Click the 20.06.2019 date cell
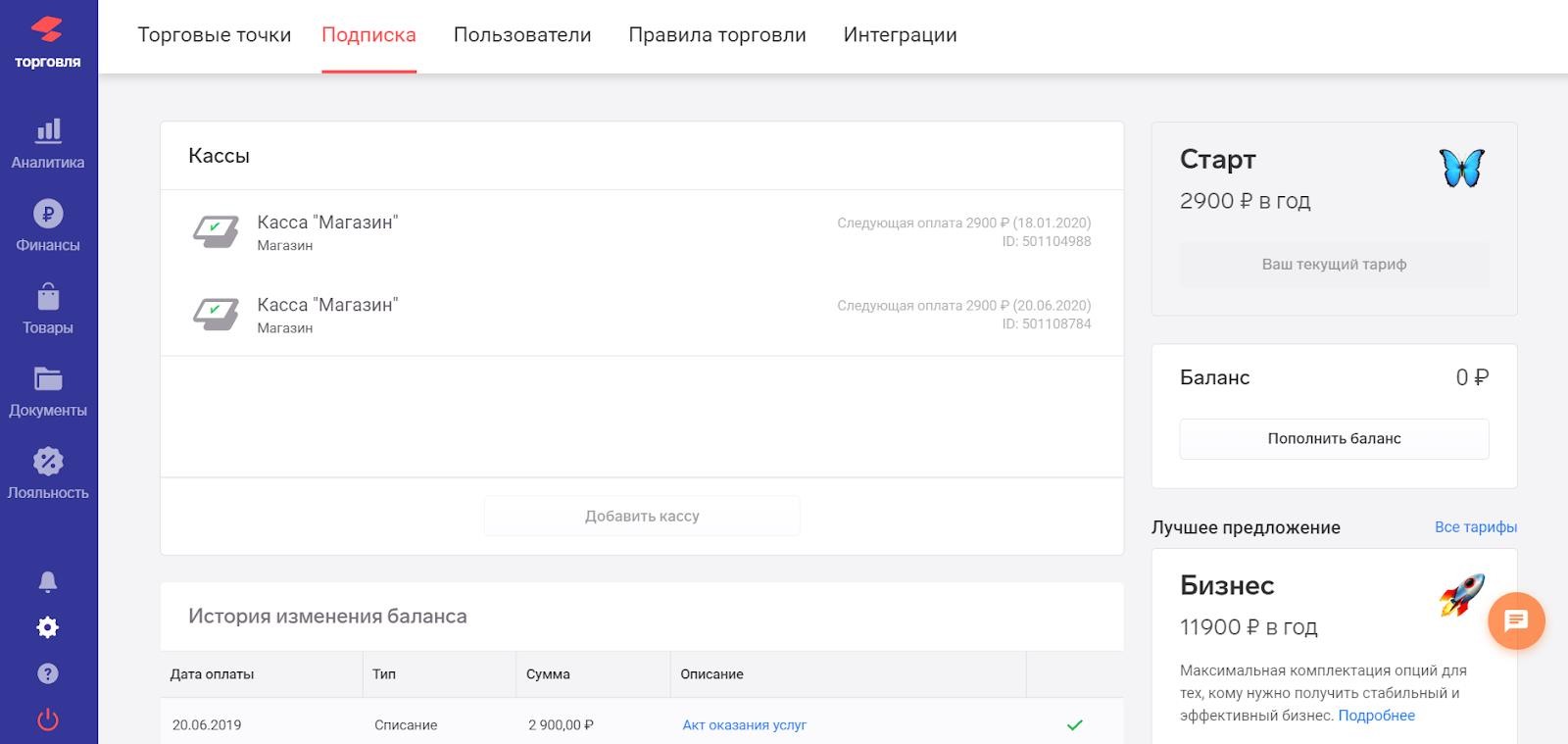Viewport: 1568px width, 744px height. click(207, 725)
